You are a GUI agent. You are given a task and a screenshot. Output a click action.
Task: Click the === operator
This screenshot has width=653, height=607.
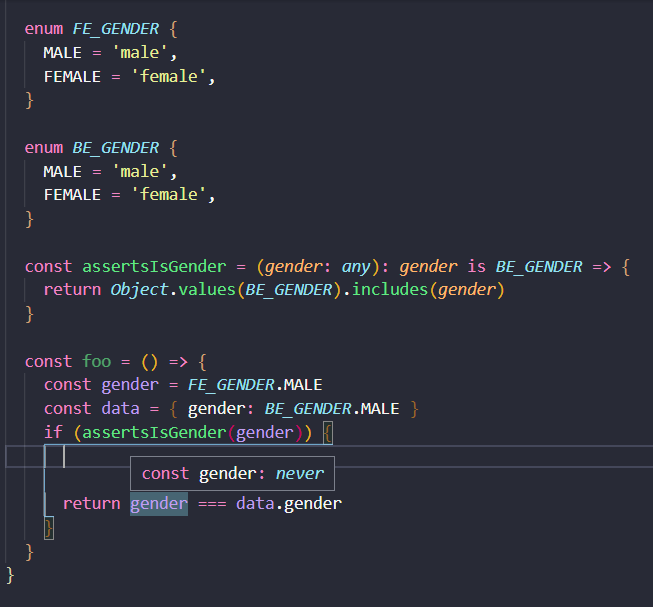point(212,504)
